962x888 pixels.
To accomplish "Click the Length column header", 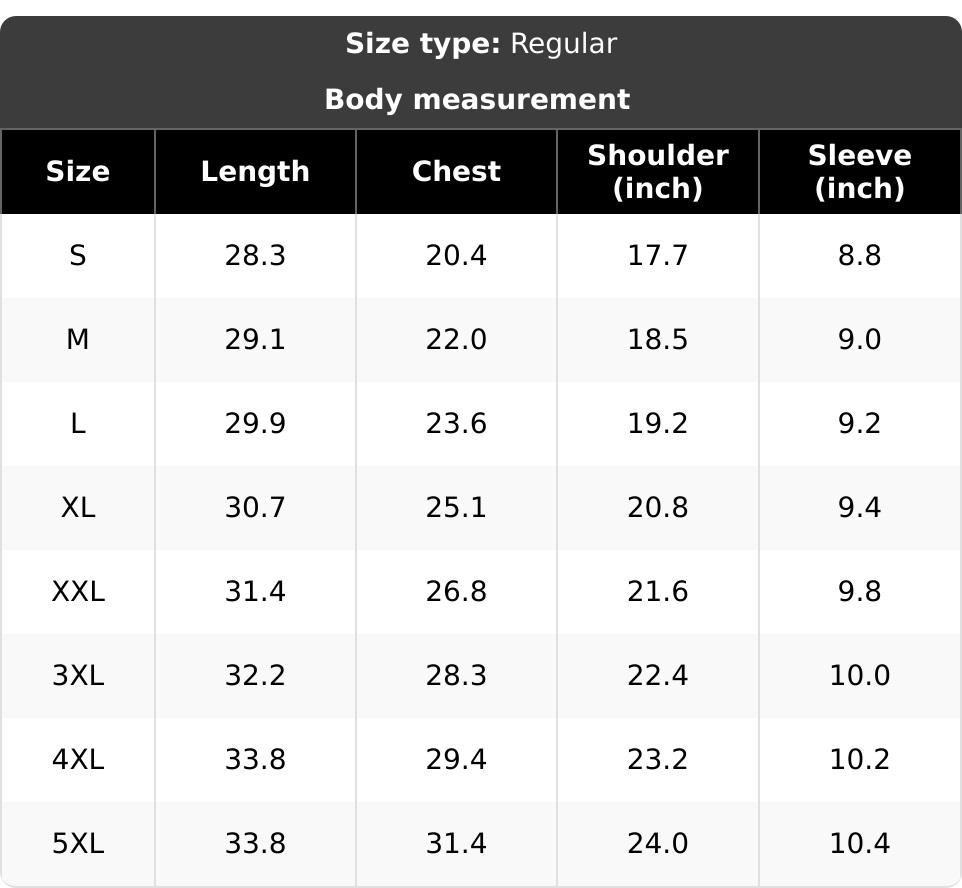I will point(255,171).
